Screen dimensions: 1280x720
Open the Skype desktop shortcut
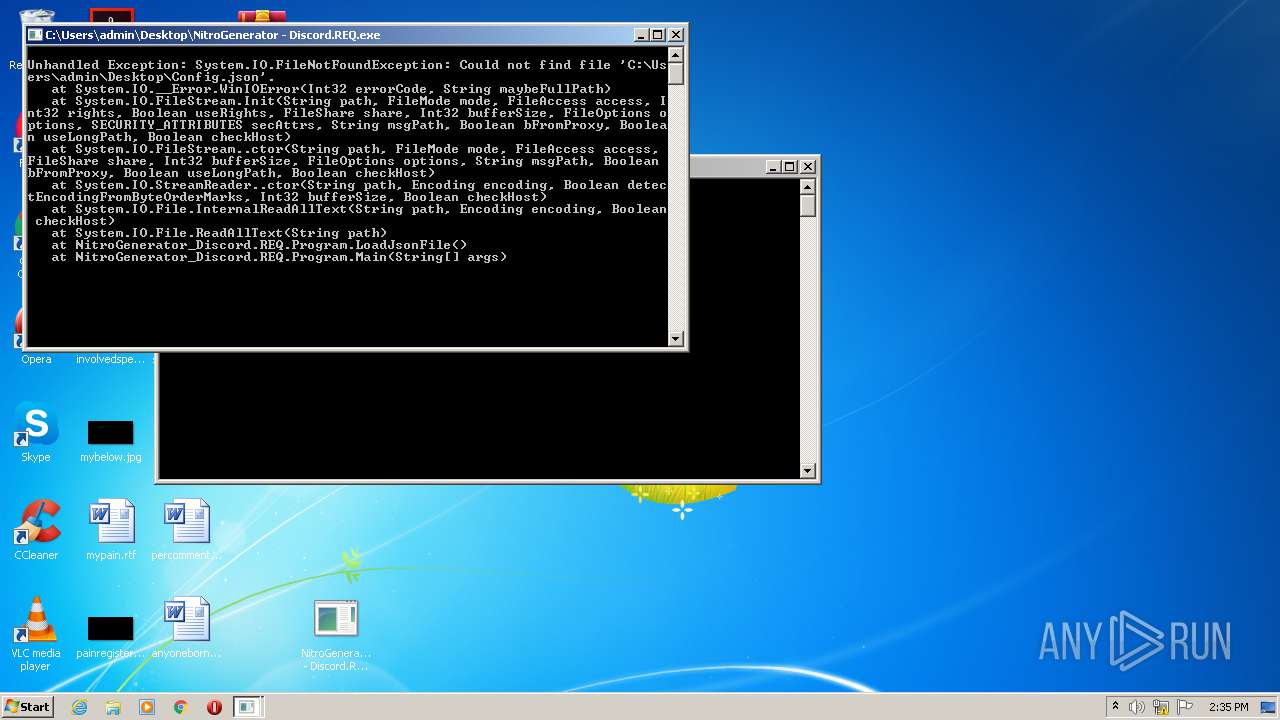(x=36, y=433)
